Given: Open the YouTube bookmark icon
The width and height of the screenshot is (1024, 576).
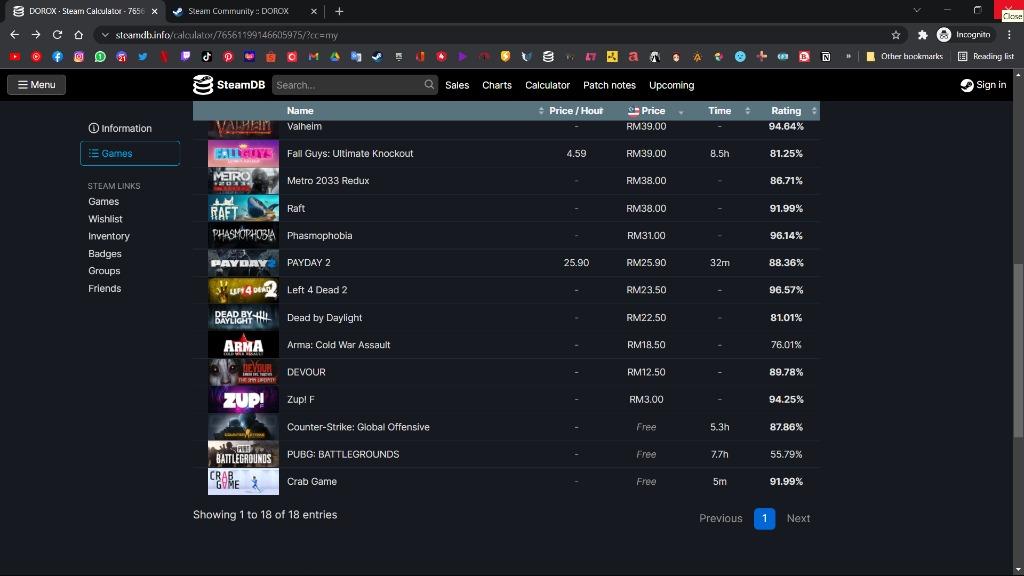Looking at the screenshot, I should (x=14, y=57).
